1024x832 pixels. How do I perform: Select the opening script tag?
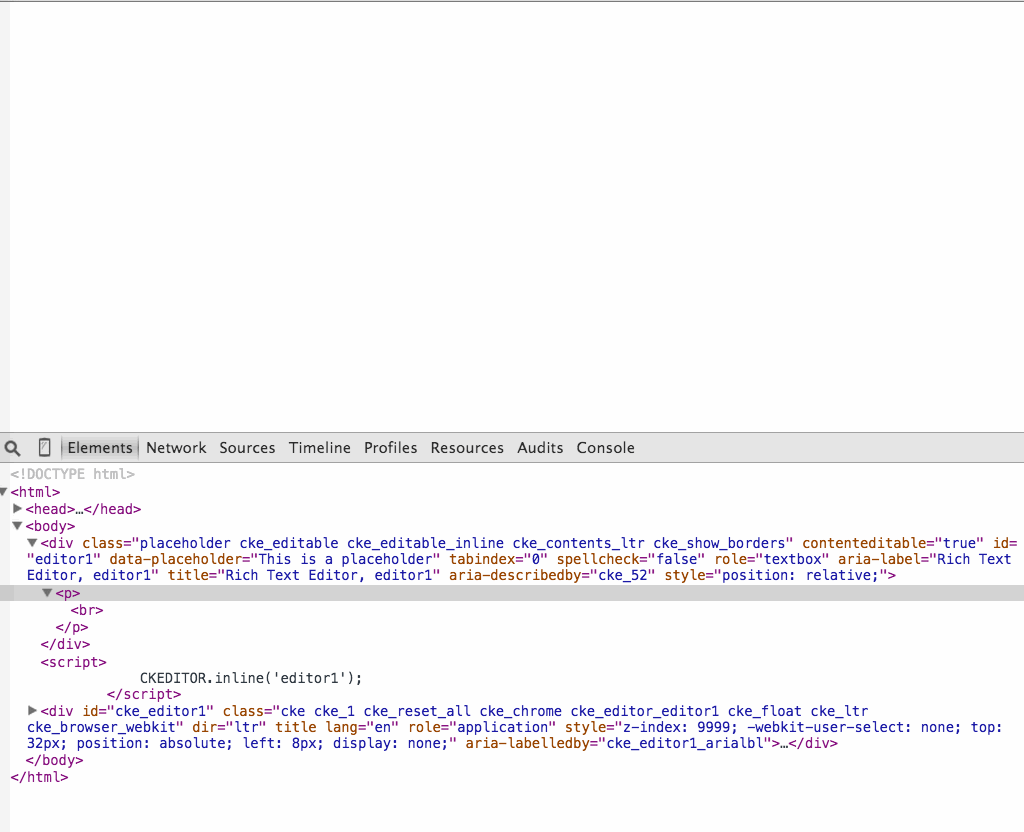coord(73,662)
